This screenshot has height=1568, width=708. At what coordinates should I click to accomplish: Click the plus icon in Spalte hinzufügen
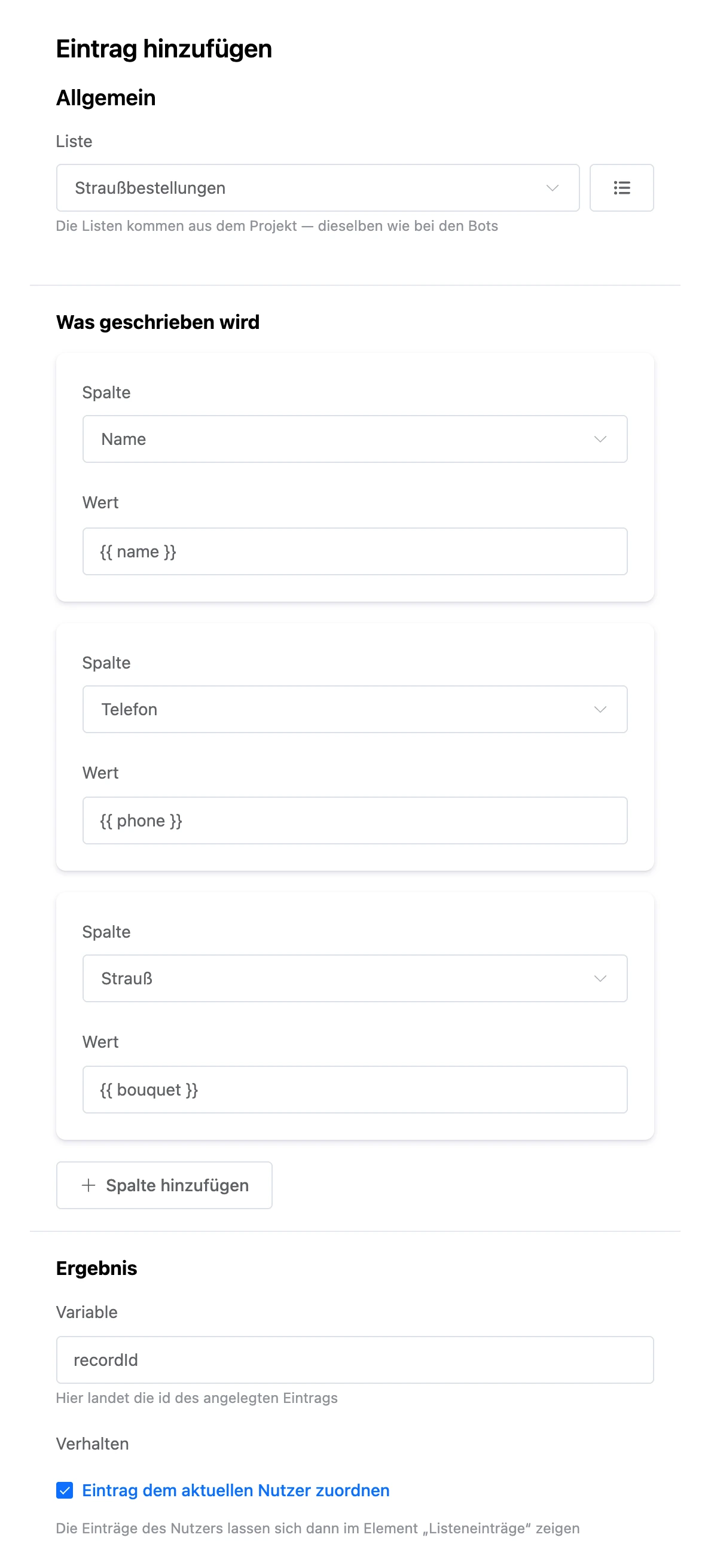click(x=89, y=1185)
